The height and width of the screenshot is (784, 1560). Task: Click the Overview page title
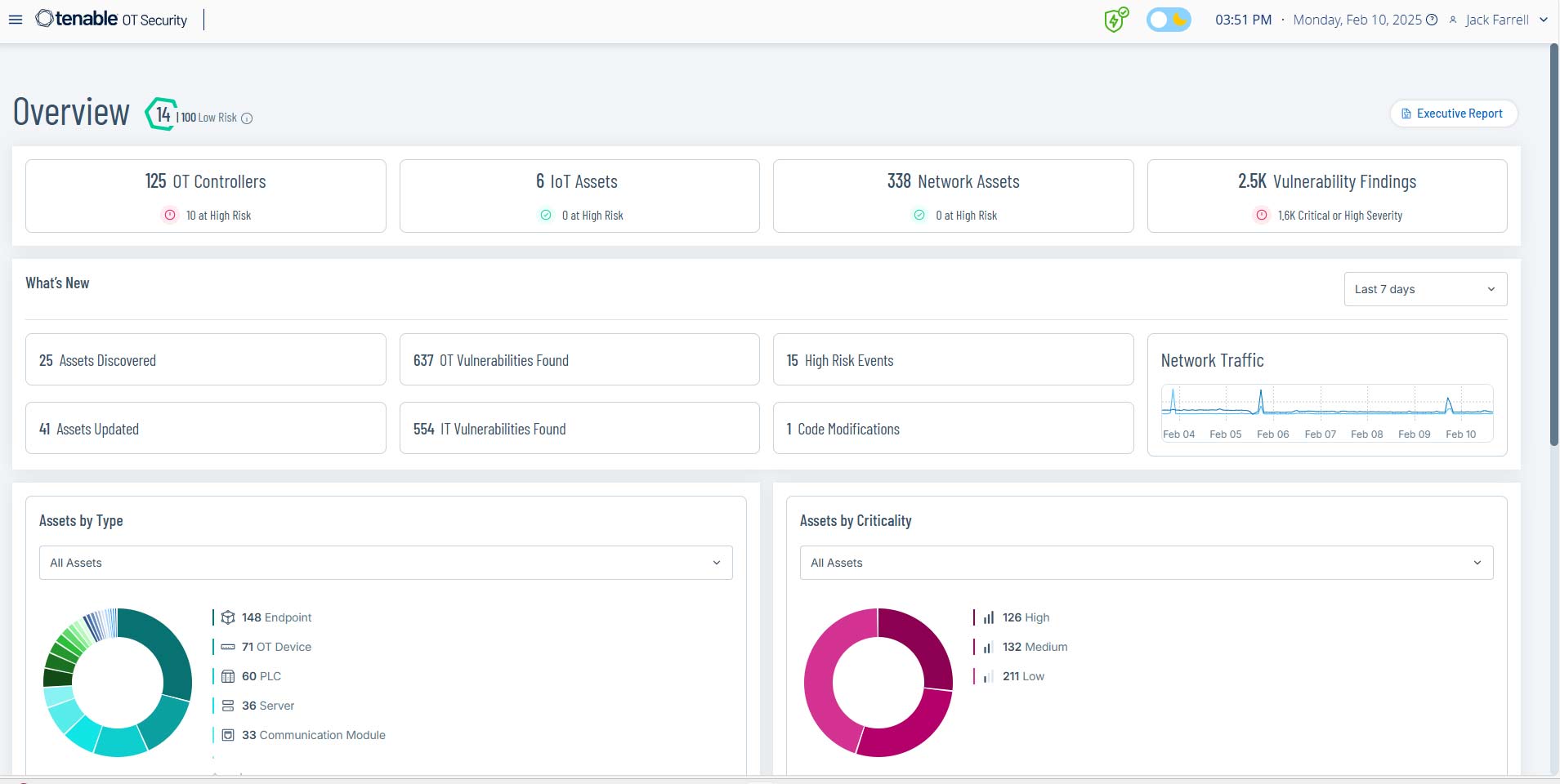click(x=71, y=112)
